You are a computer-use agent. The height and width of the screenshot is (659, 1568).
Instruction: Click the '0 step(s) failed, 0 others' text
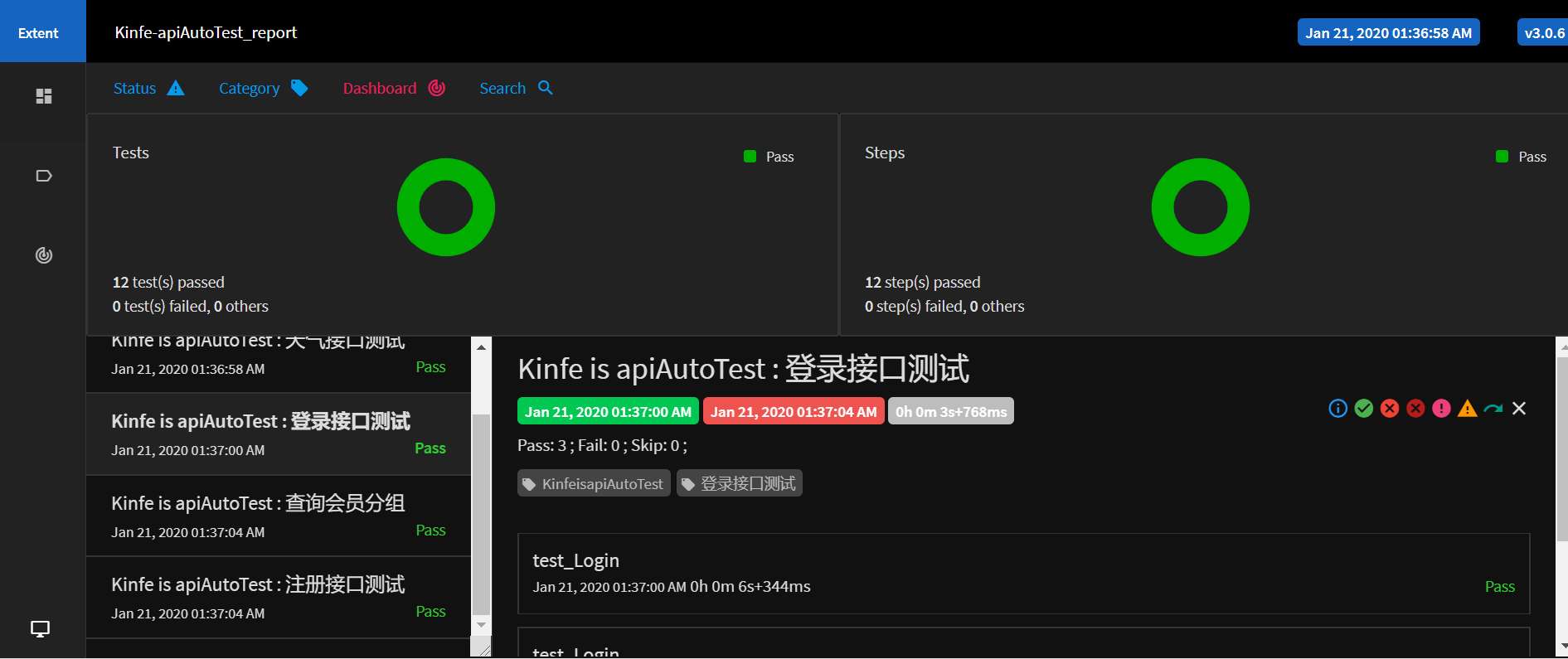point(944,306)
